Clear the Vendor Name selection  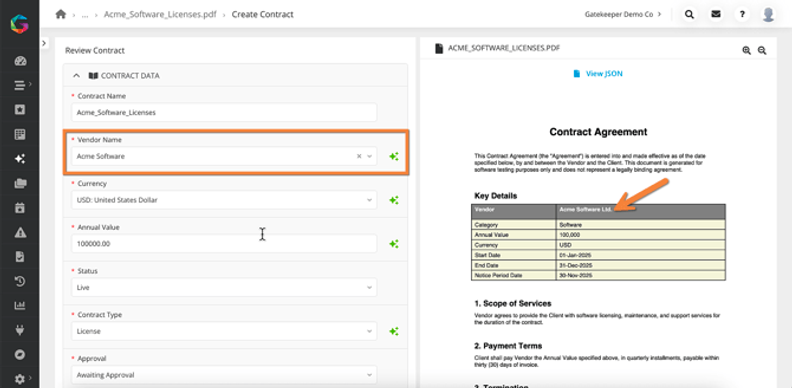click(x=359, y=157)
